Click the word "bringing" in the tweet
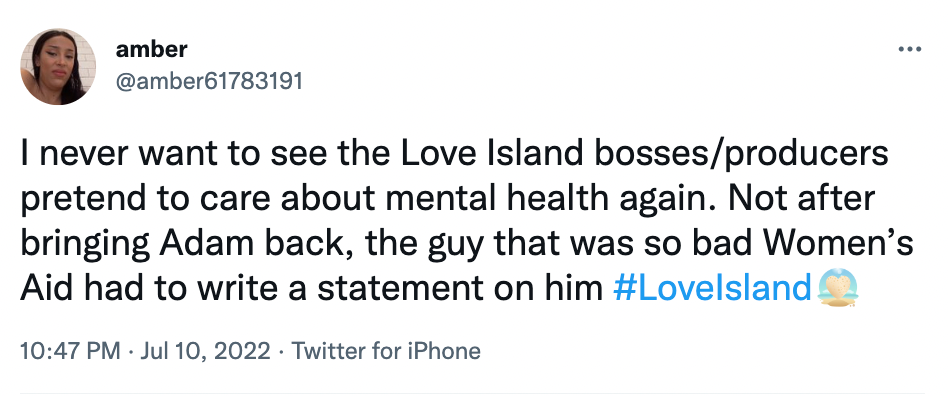 [x=86, y=244]
